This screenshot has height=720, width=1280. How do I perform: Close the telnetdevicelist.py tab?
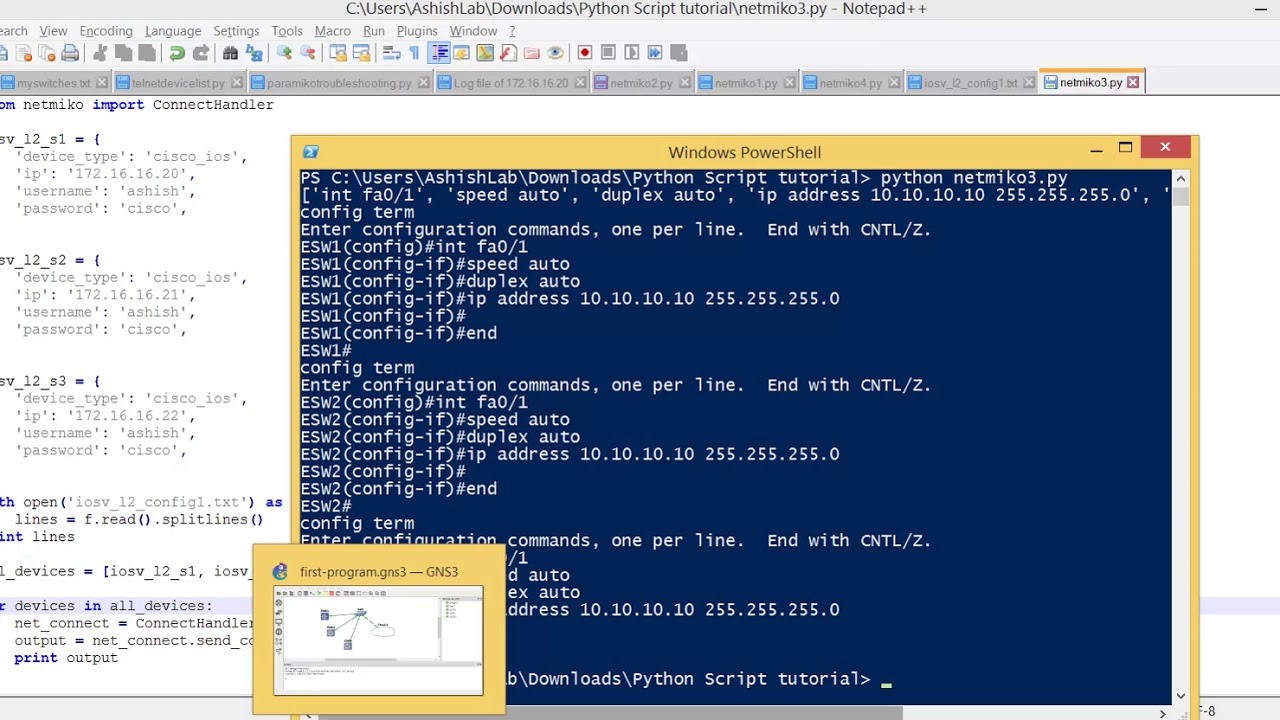[236, 83]
